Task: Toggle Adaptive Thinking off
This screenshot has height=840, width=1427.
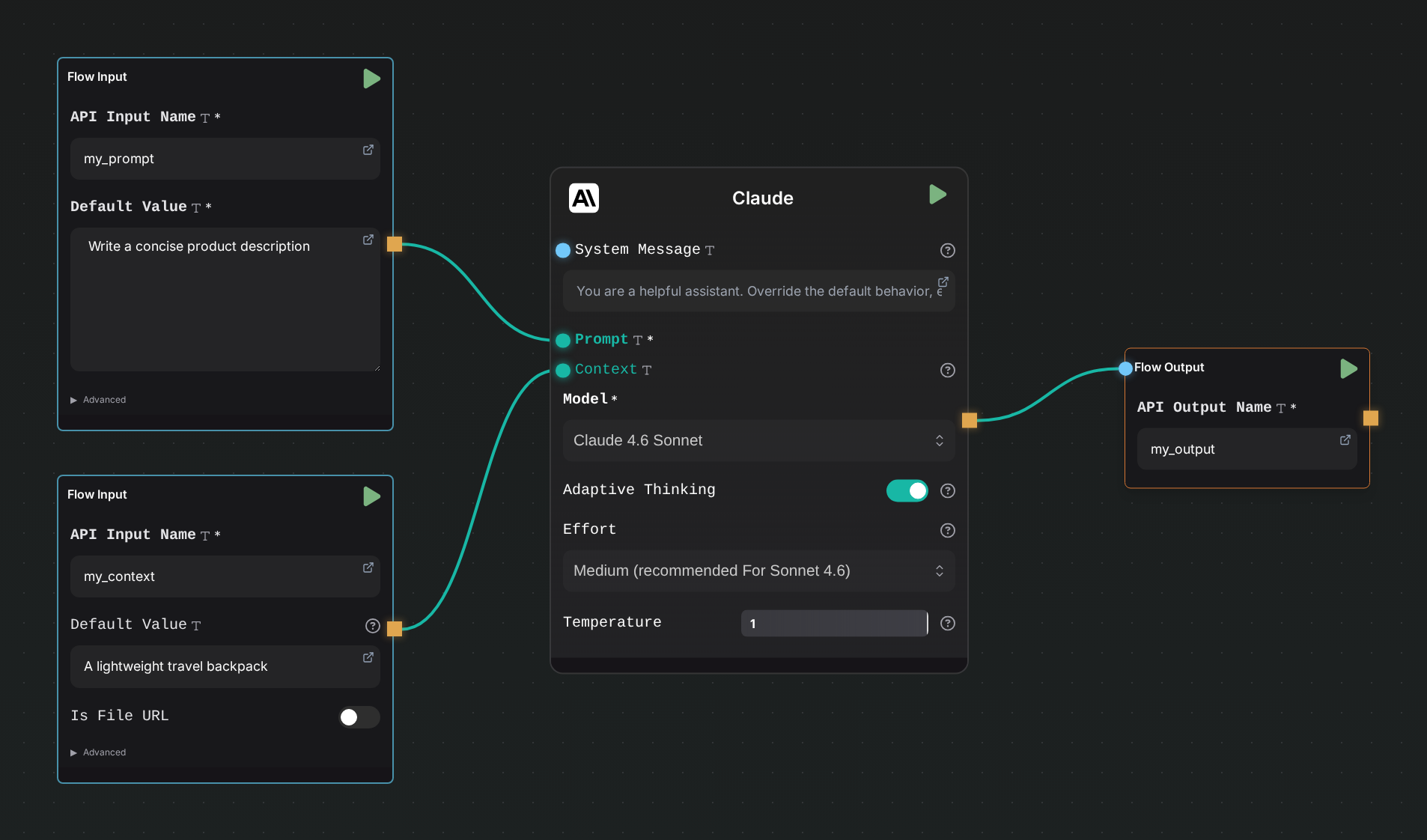Action: coord(907,491)
